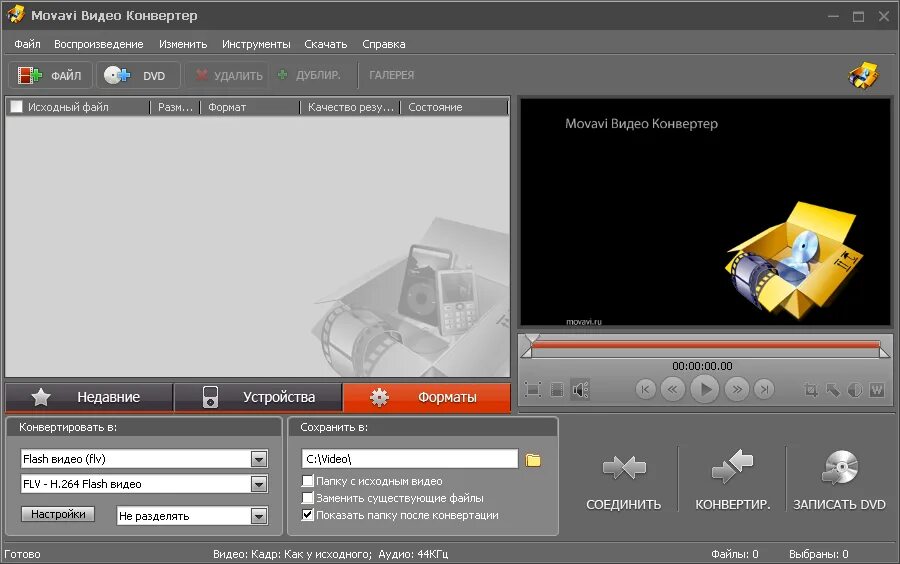900x564 pixels.
Task: Click the Выбраны: 0 status entry
Action: tap(818, 554)
